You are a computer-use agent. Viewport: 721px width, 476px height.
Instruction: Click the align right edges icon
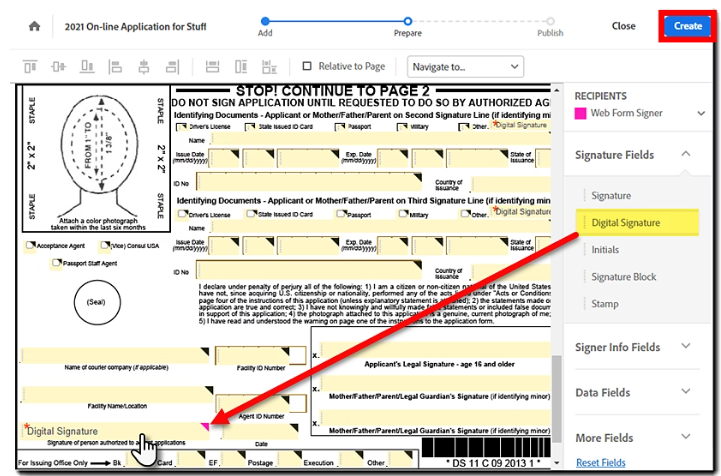click(x=170, y=67)
